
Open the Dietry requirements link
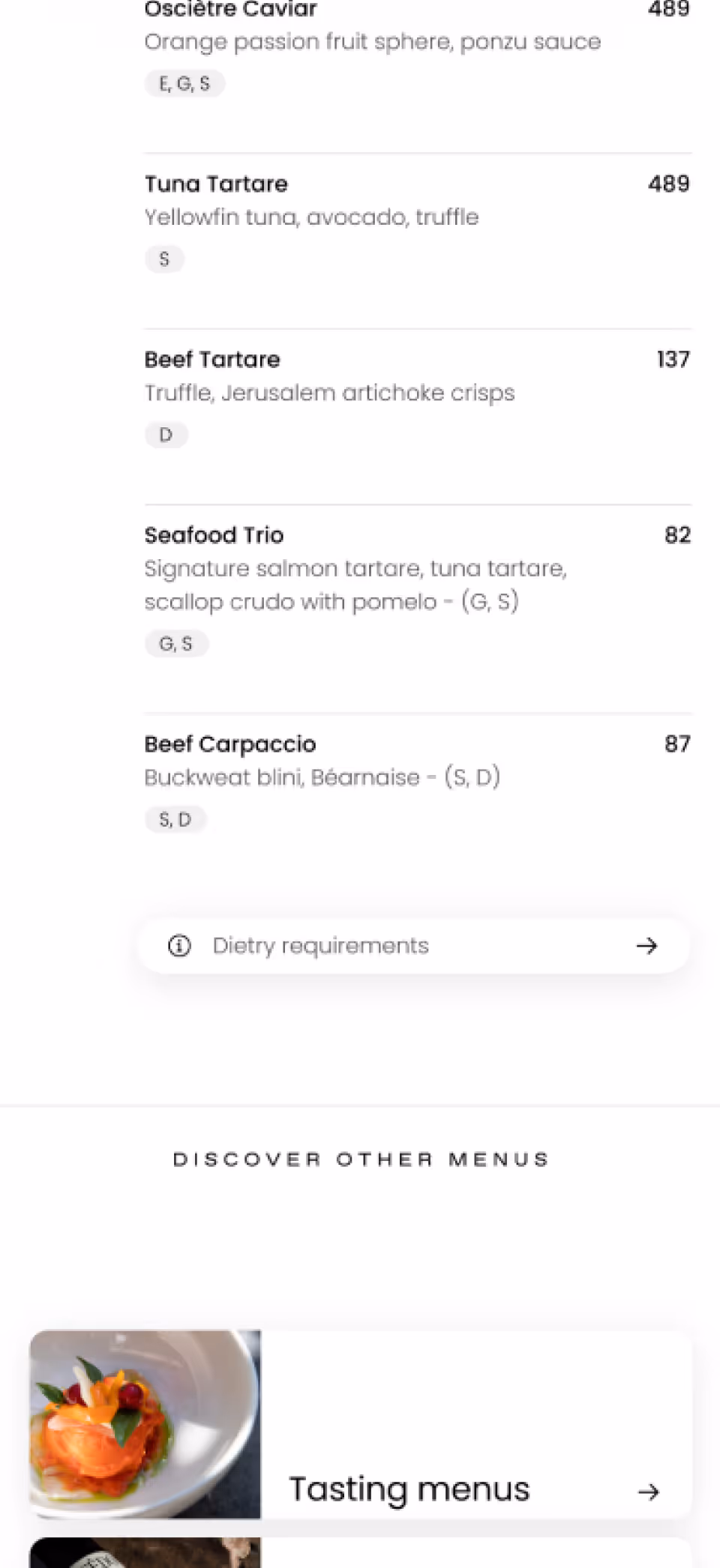coord(320,946)
